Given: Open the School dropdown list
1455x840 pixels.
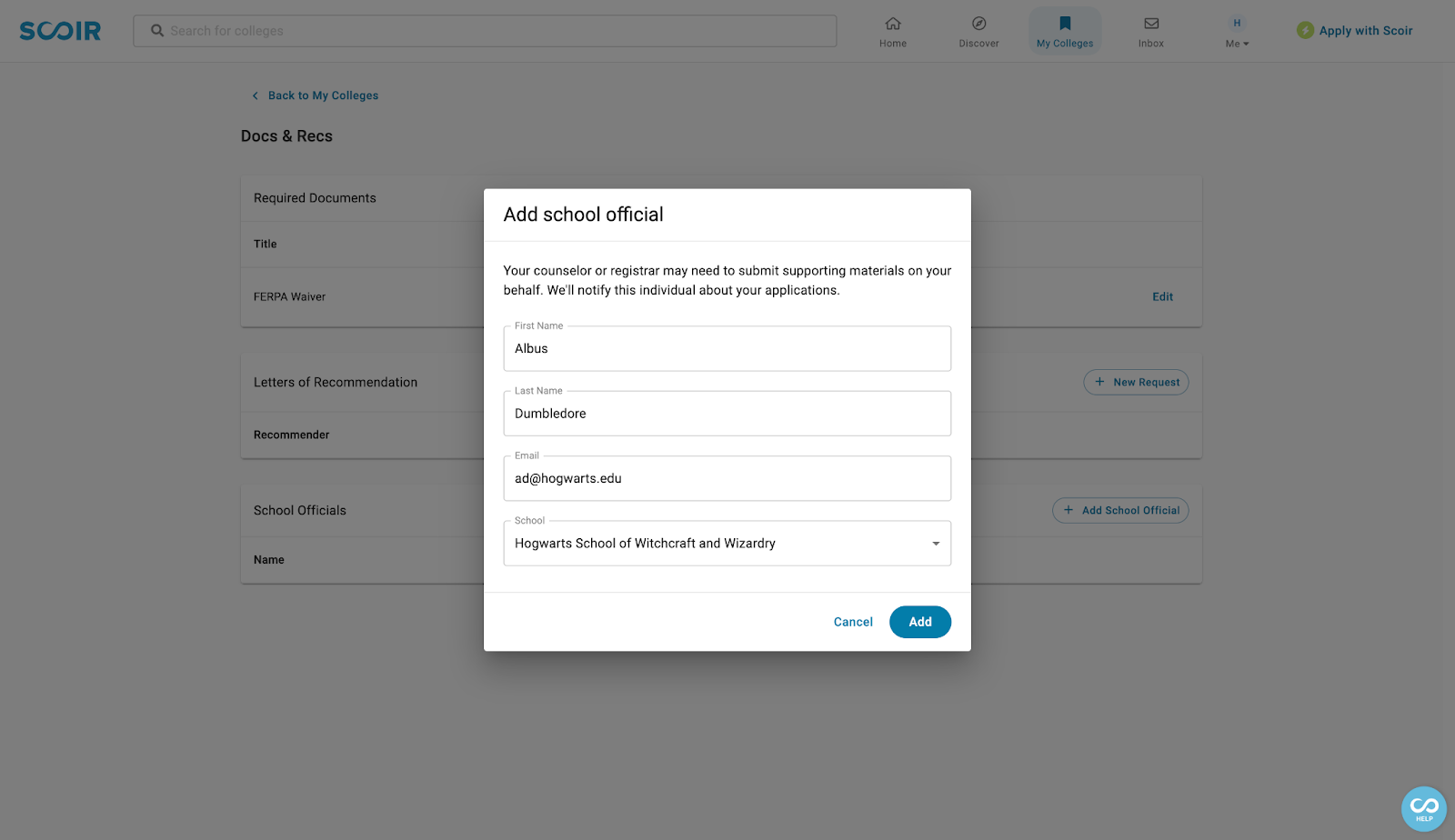Looking at the screenshot, I should pyautogui.click(x=727, y=544).
